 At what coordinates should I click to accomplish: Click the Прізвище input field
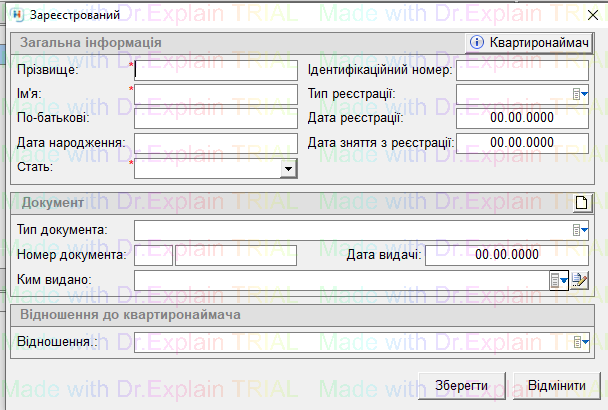click(217, 70)
